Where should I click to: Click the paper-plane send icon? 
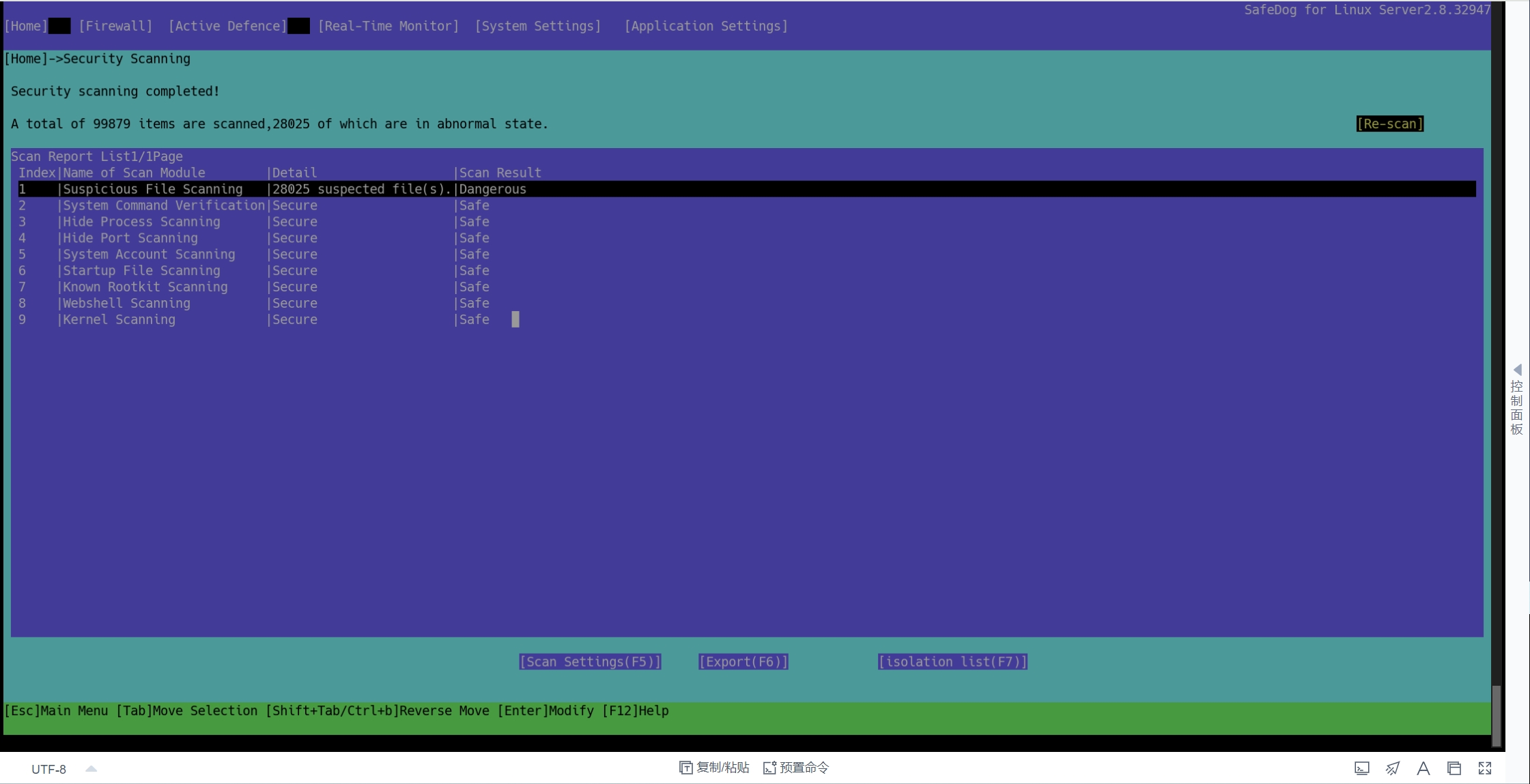click(1393, 768)
